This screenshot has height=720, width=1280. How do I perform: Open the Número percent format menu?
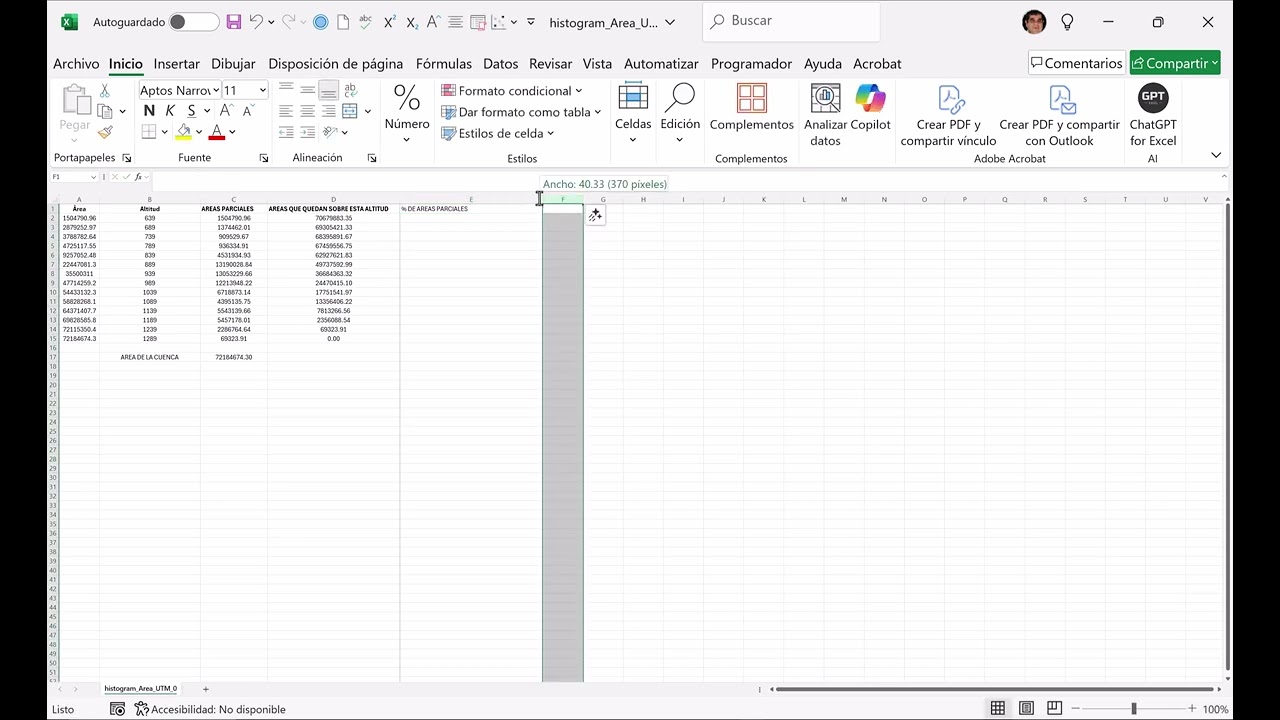pos(407,113)
